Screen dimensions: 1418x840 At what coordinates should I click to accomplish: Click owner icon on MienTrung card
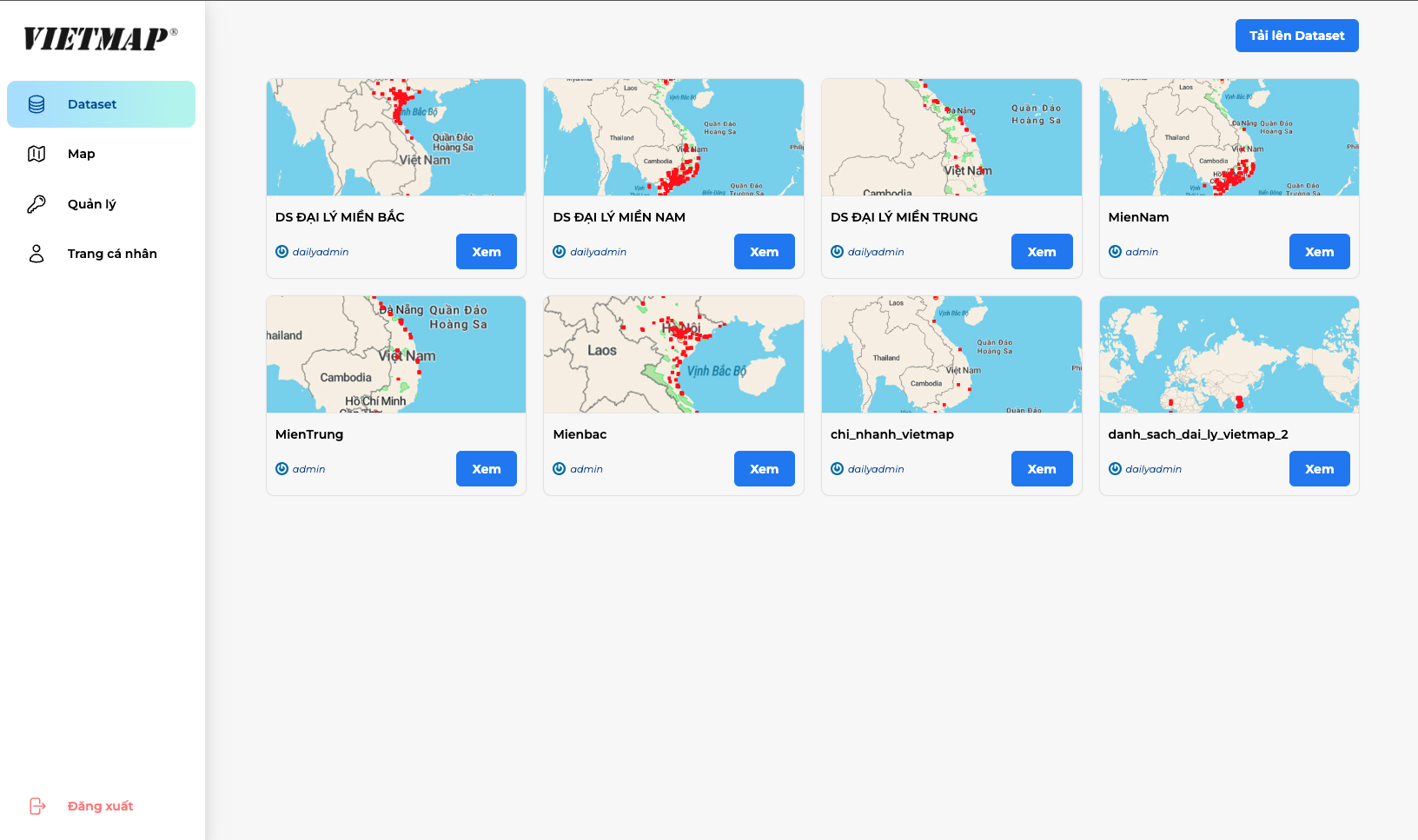(282, 469)
